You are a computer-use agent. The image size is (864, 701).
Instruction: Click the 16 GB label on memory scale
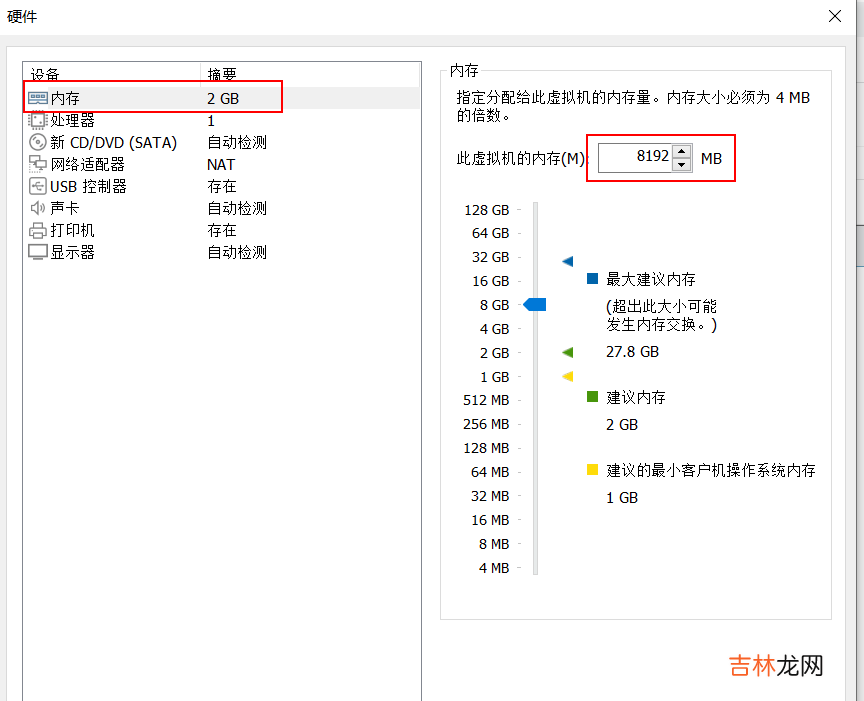[490, 281]
